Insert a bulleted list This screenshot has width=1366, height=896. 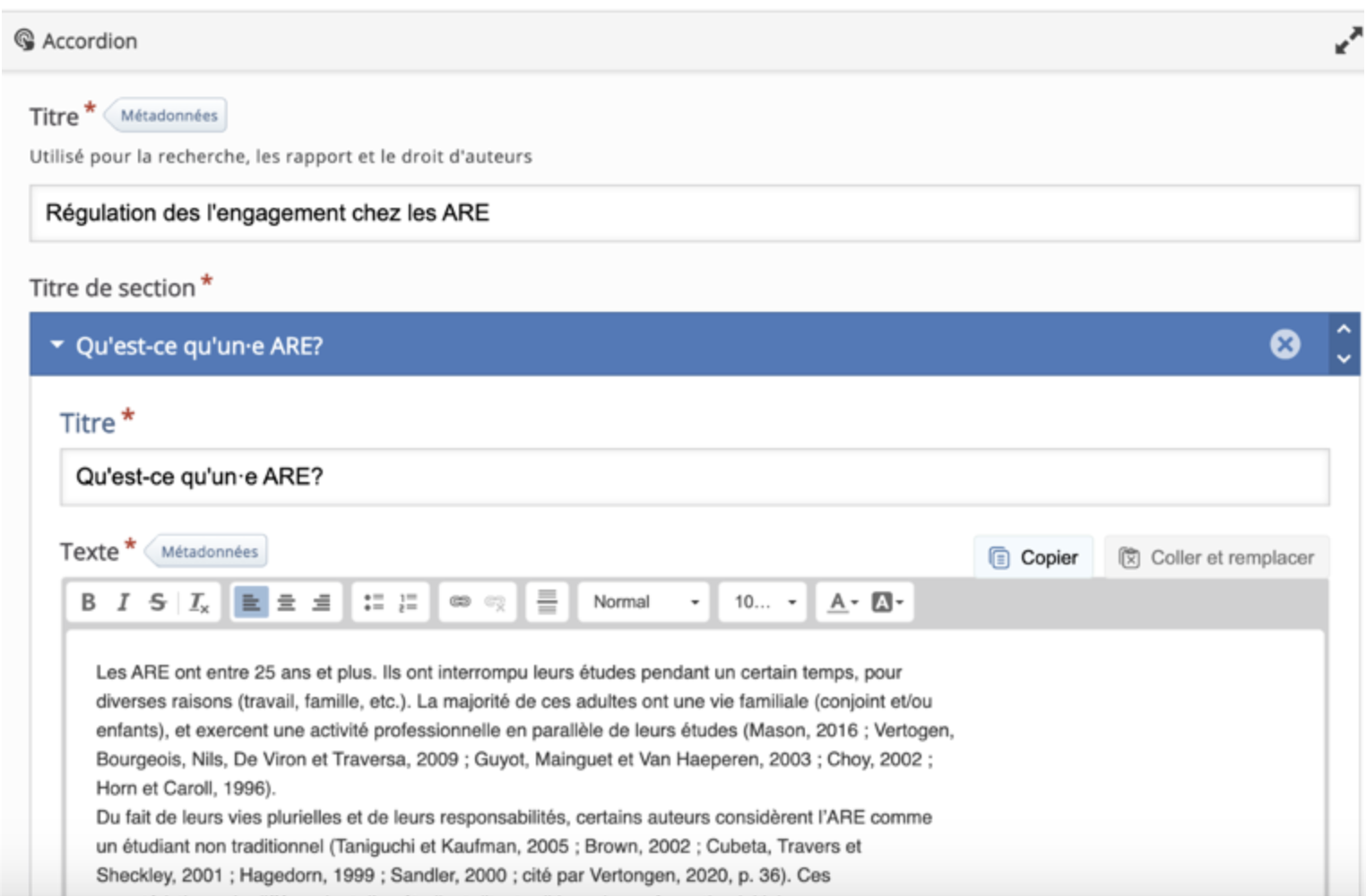click(x=374, y=602)
